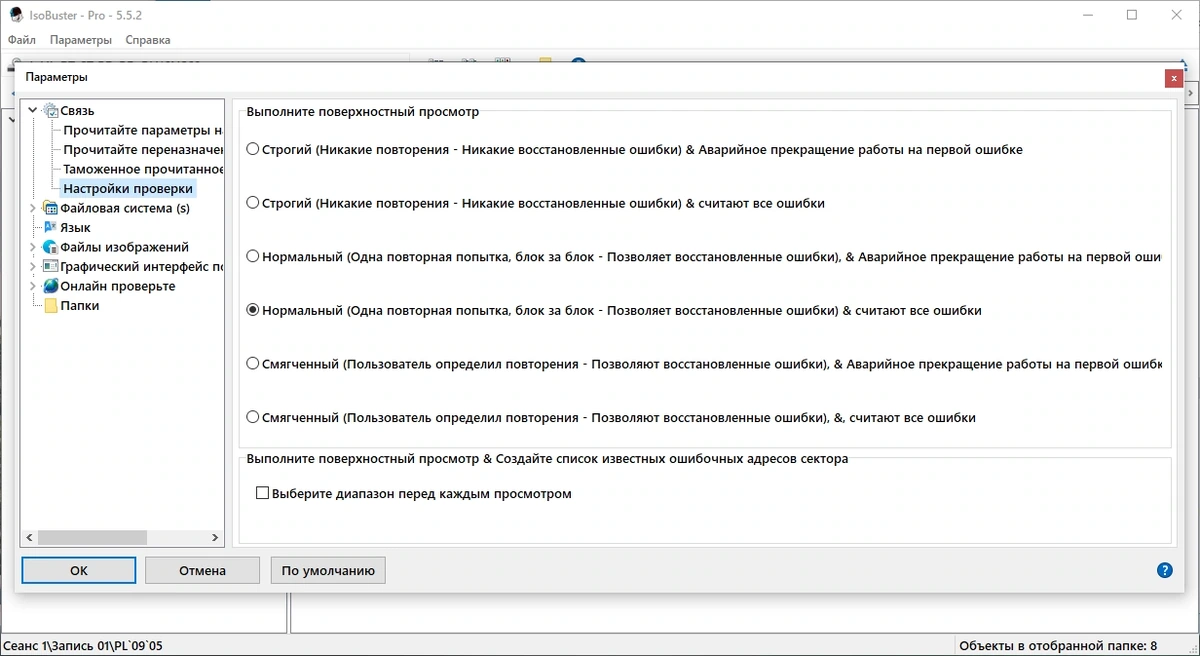
Task: Expand the Файлы изображений node
Action: (x=33, y=247)
